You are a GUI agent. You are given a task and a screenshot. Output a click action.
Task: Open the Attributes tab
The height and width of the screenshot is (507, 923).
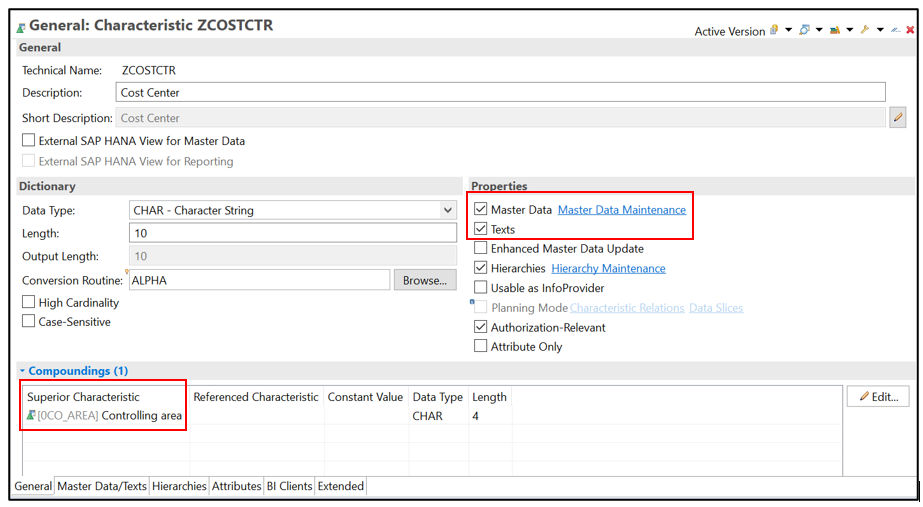coord(236,486)
